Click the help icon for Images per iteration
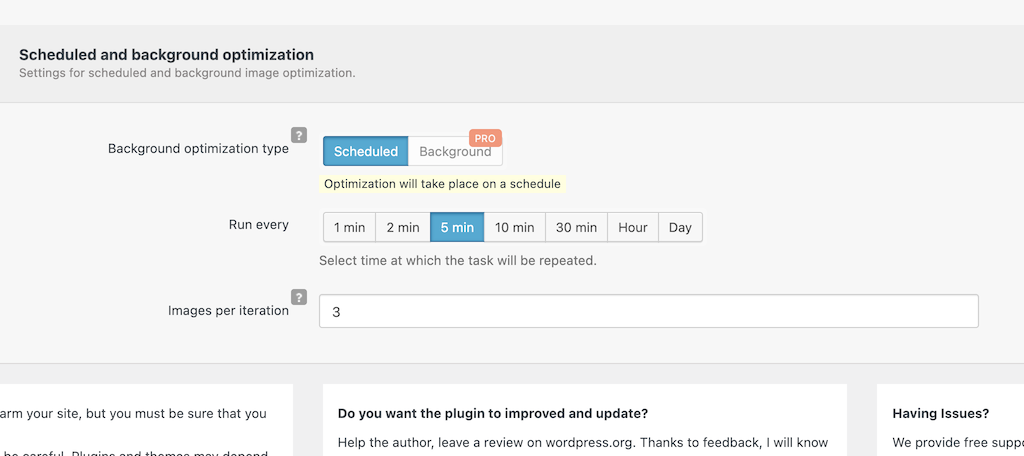The width and height of the screenshot is (1024, 456). click(298, 297)
